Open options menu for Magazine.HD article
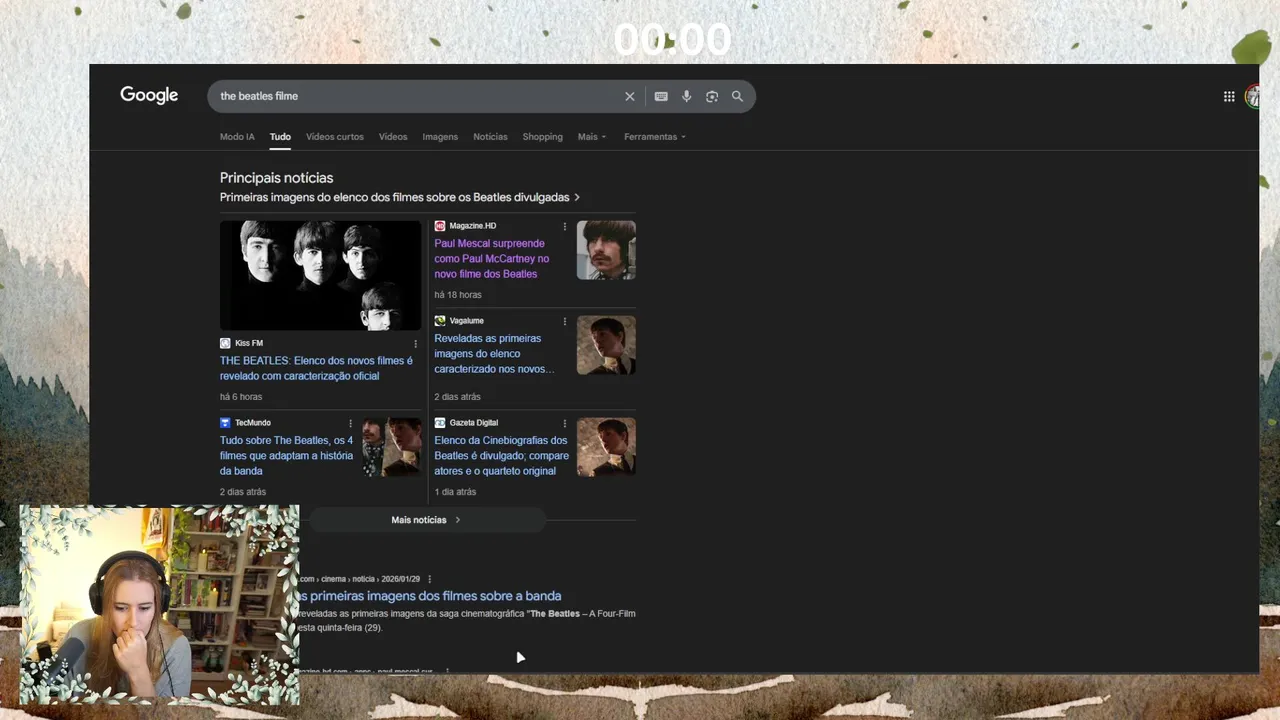 pos(565,226)
